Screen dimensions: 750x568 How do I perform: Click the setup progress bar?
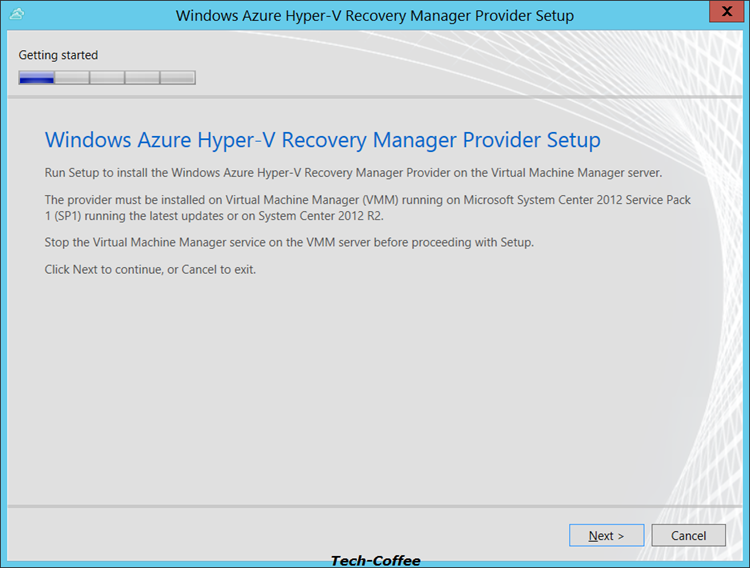coord(107,78)
